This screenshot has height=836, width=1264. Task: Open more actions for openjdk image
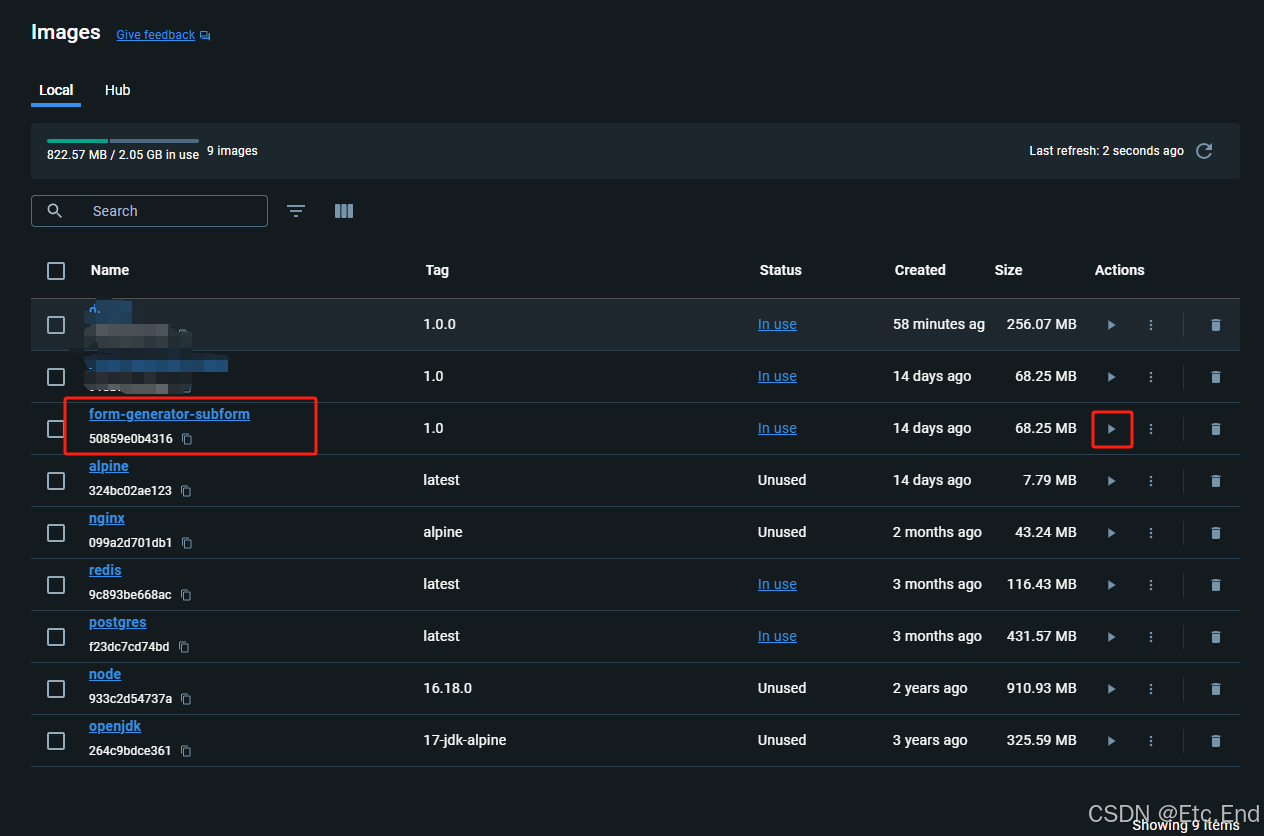[x=1151, y=741]
